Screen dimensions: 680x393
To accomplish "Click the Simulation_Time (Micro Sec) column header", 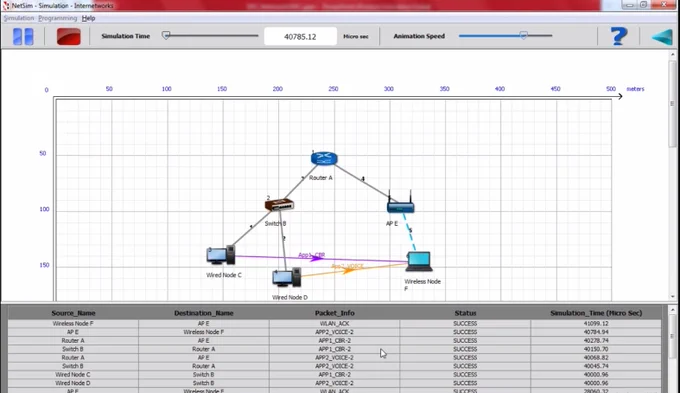I will pos(596,313).
